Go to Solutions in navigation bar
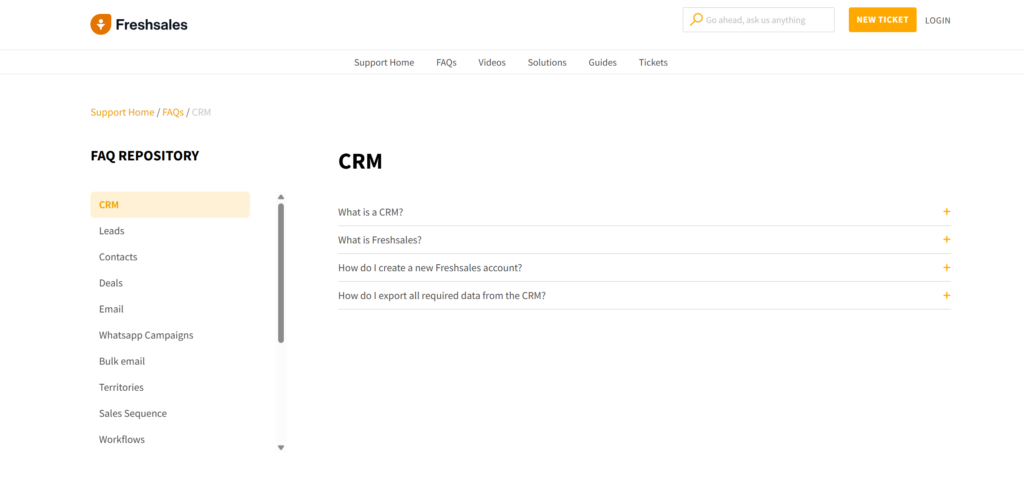1024x482 pixels. coord(547,62)
